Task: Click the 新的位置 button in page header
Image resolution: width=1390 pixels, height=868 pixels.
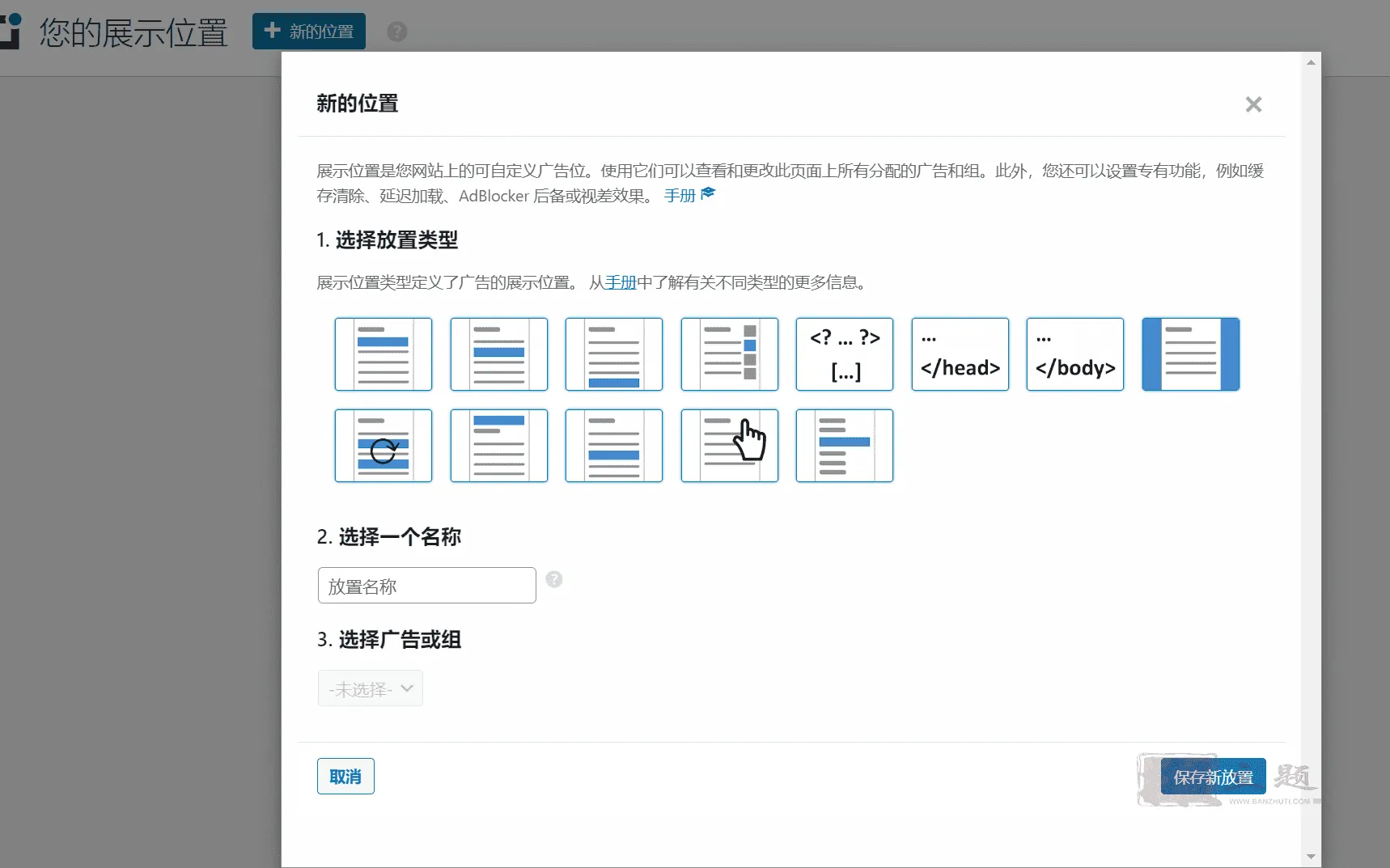Action: [x=309, y=32]
